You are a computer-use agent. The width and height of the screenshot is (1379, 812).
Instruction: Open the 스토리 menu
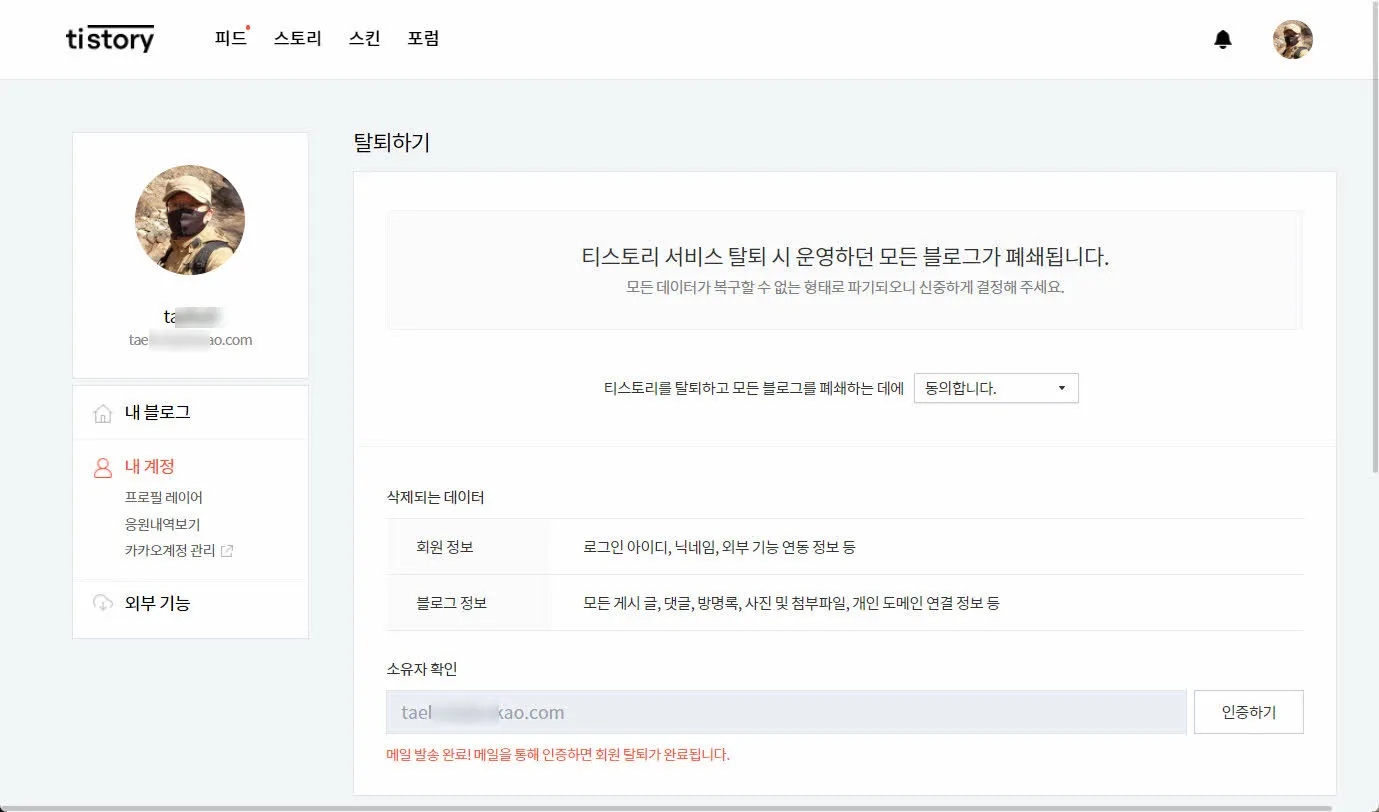click(x=298, y=39)
